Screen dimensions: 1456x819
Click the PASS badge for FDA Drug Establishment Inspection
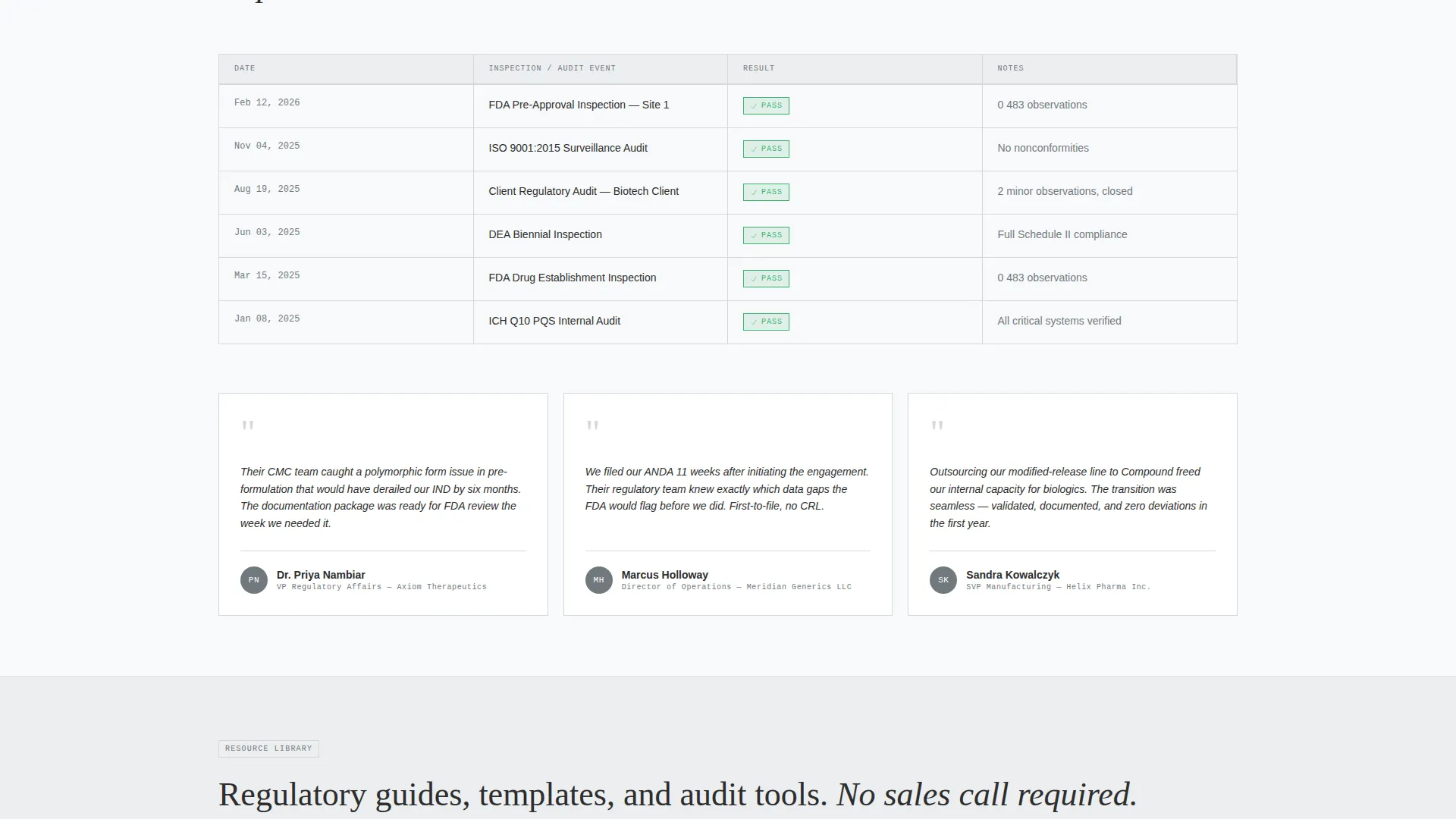point(766,278)
